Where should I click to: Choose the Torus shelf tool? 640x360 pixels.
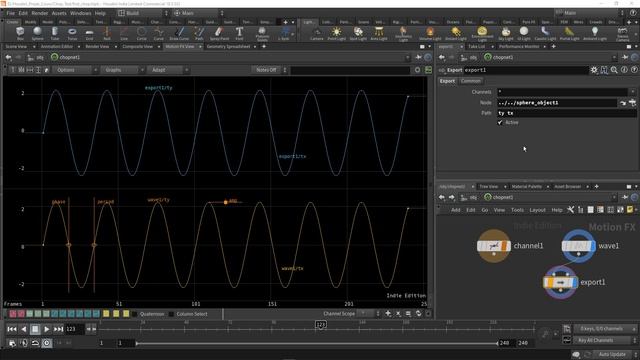click(72, 33)
